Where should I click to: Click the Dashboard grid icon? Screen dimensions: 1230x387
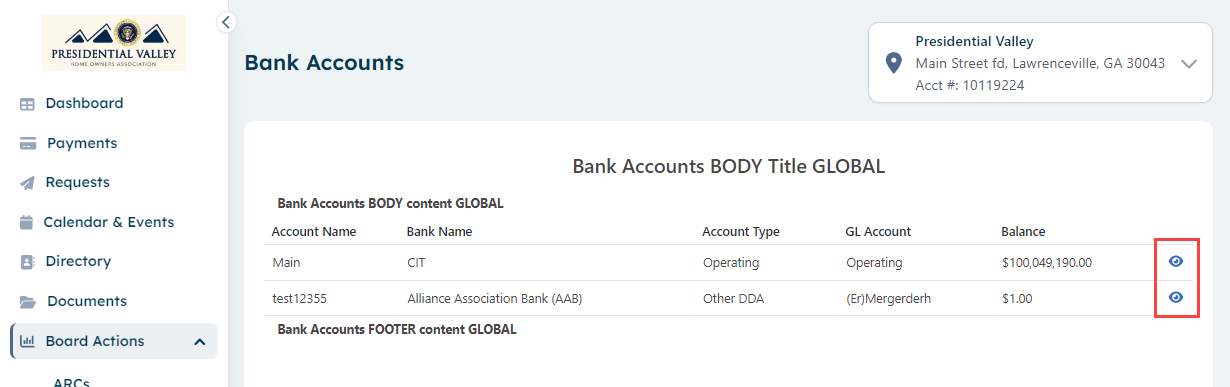(x=27, y=104)
